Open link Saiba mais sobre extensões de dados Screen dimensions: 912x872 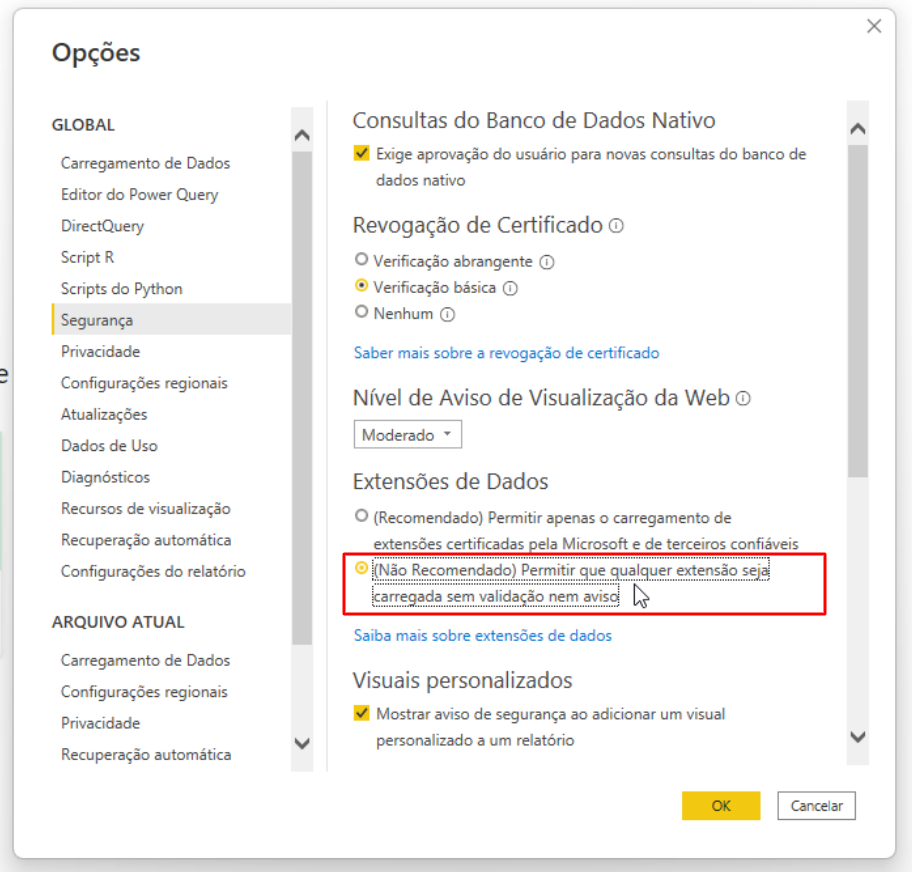click(483, 636)
